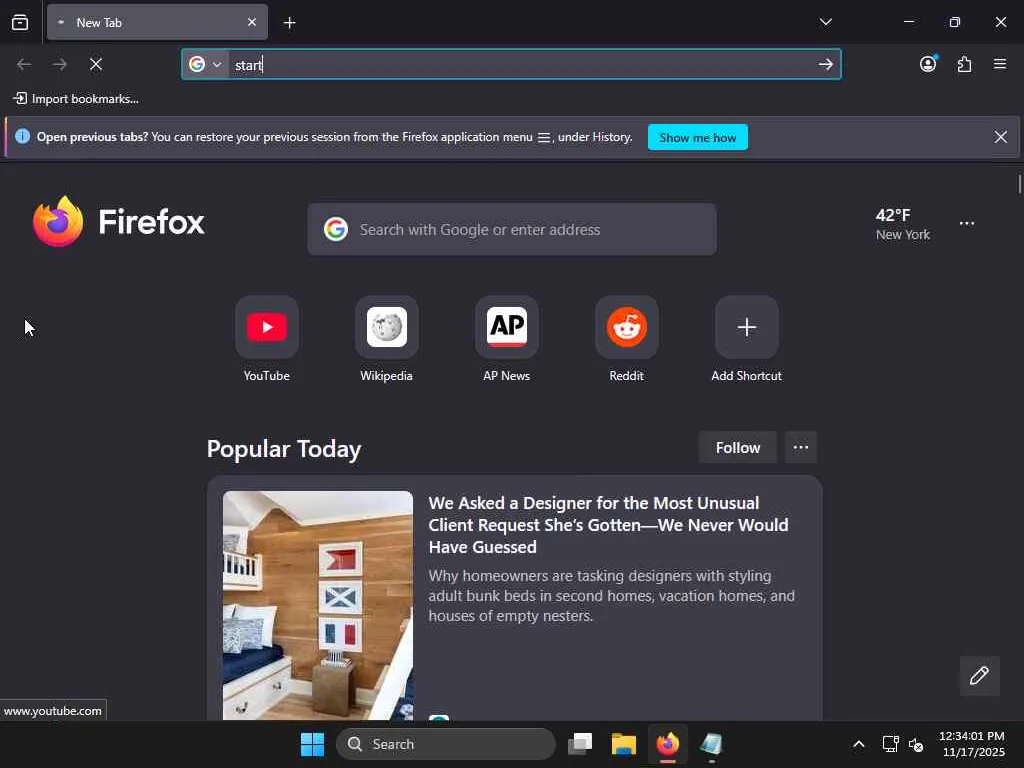The width and height of the screenshot is (1024, 768).
Task: Open the Firefox application hamburger menu
Action: point(1000,64)
